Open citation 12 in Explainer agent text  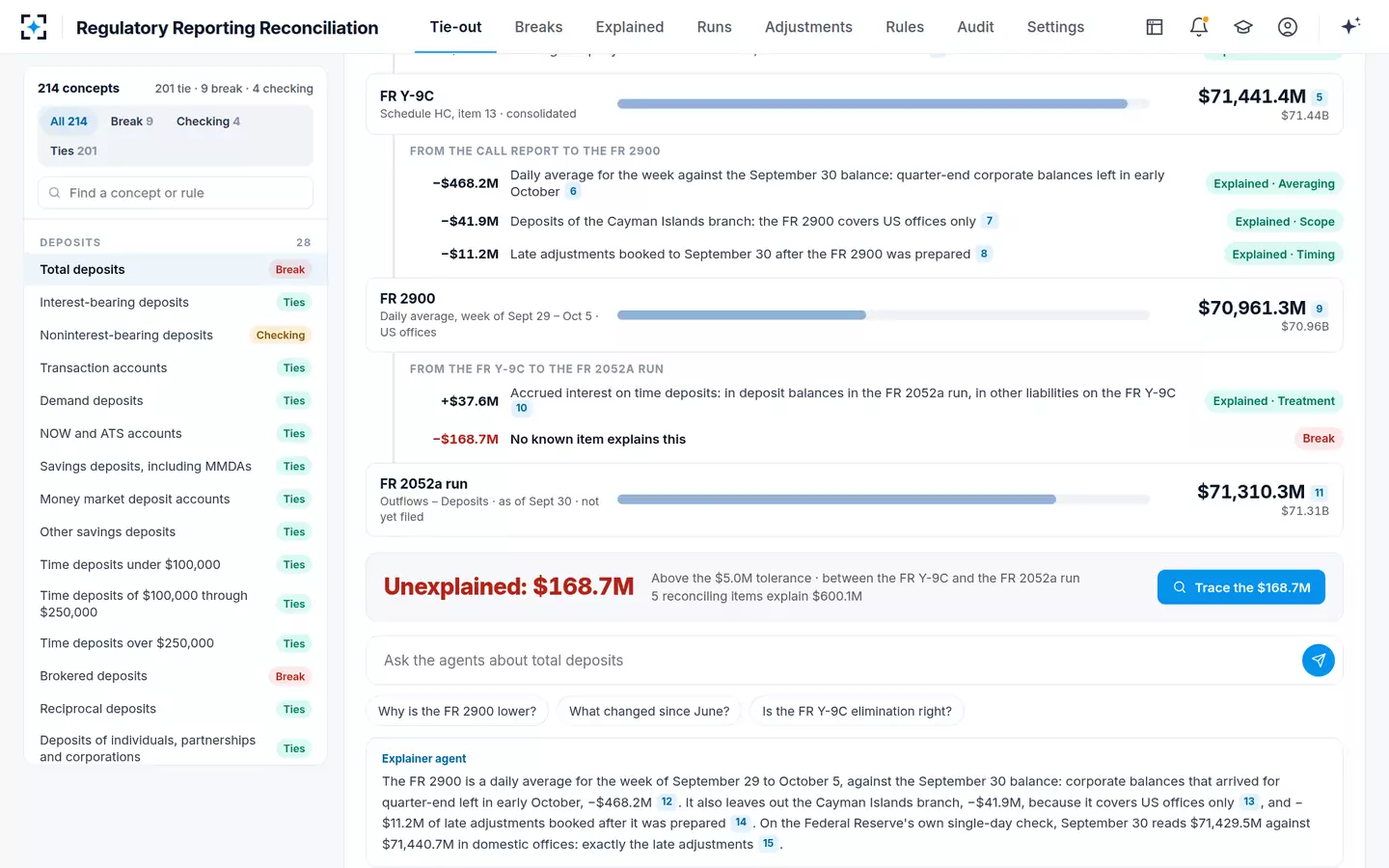coord(667,802)
